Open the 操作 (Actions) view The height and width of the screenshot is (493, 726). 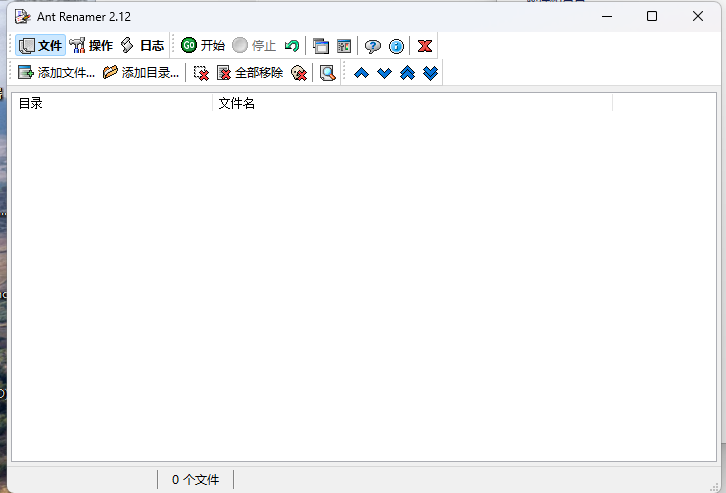pyautogui.click(x=91, y=45)
